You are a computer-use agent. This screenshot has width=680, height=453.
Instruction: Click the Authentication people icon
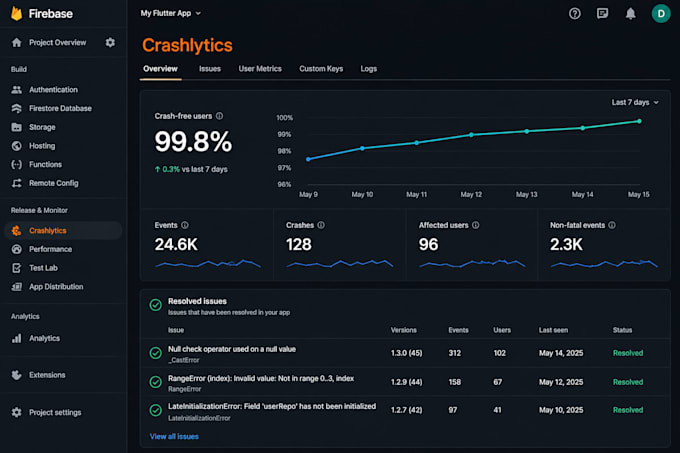click(x=16, y=90)
